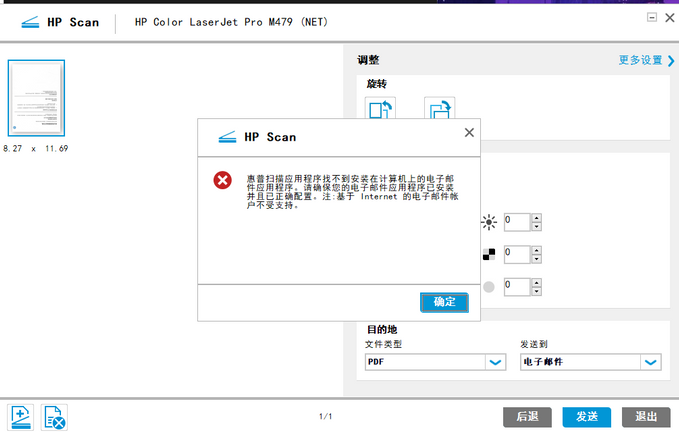Decrease the brightness value with down arrow
Screen dimensions: 679x432
[x=537, y=226]
